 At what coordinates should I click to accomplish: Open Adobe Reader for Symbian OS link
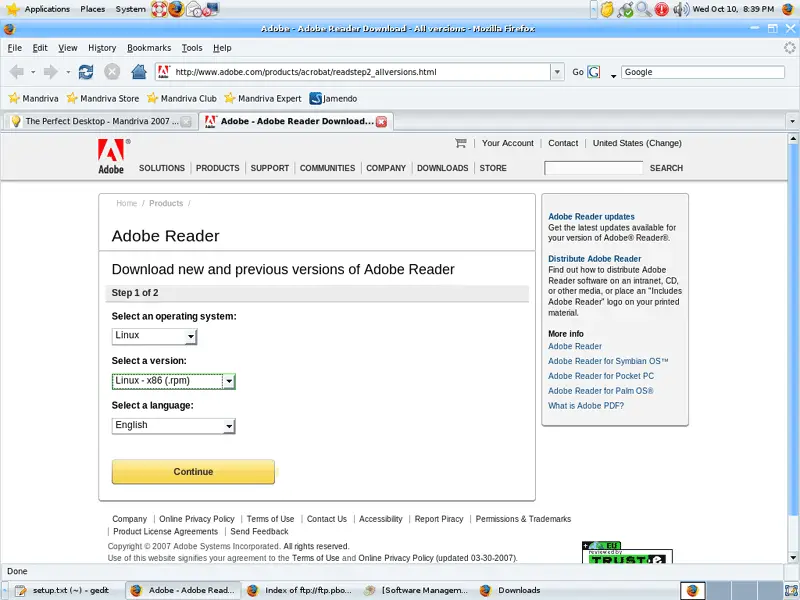pos(608,361)
